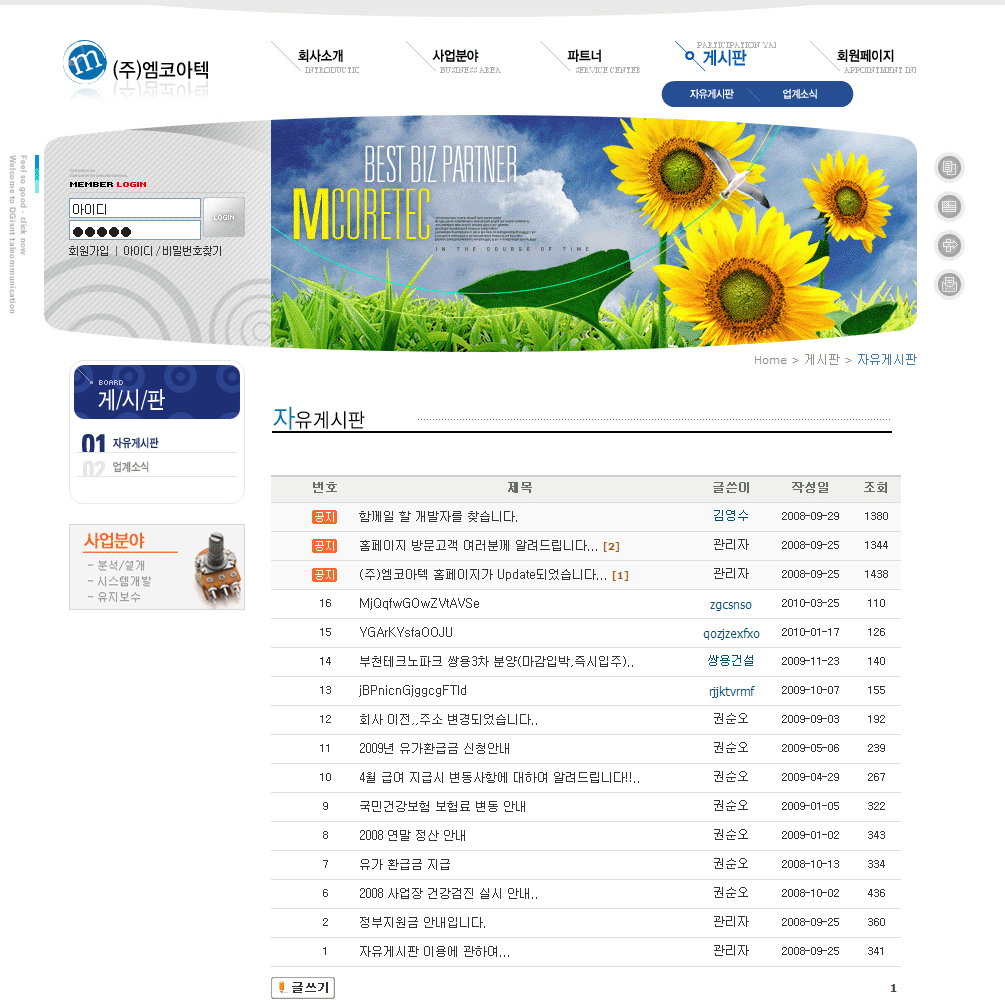Open post '2008 사업장 건강검진 실시 안내'
The image size is (1005, 1000).
click(x=448, y=894)
